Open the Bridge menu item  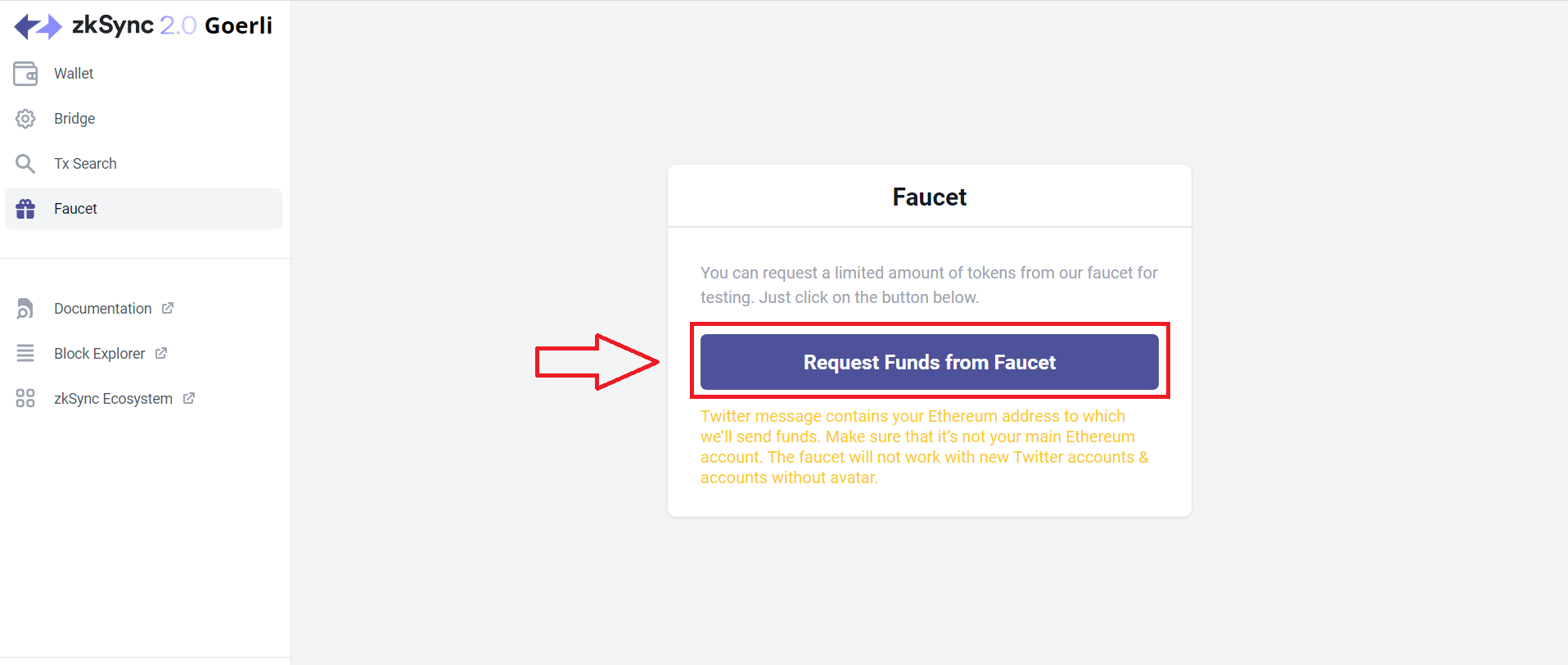coord(143,119)
